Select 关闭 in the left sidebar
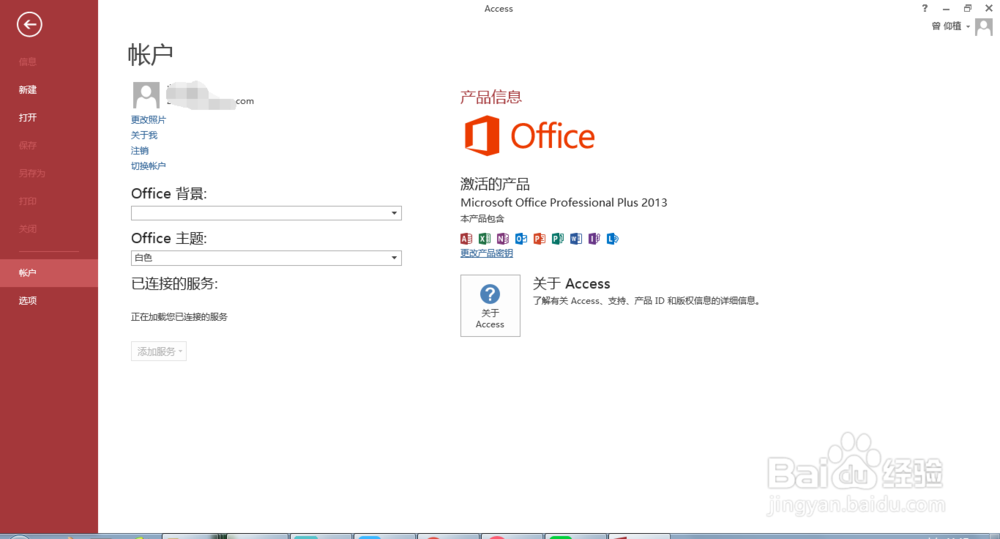The width and height of the screenshot is (1000, 539). coord(27,229)
